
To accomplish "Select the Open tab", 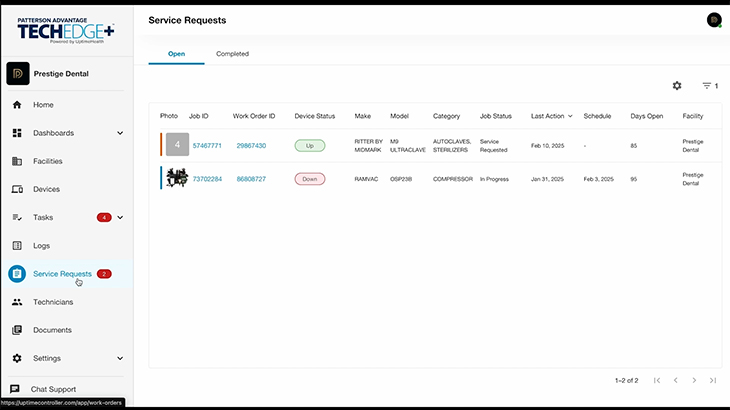I will point(176,54).
